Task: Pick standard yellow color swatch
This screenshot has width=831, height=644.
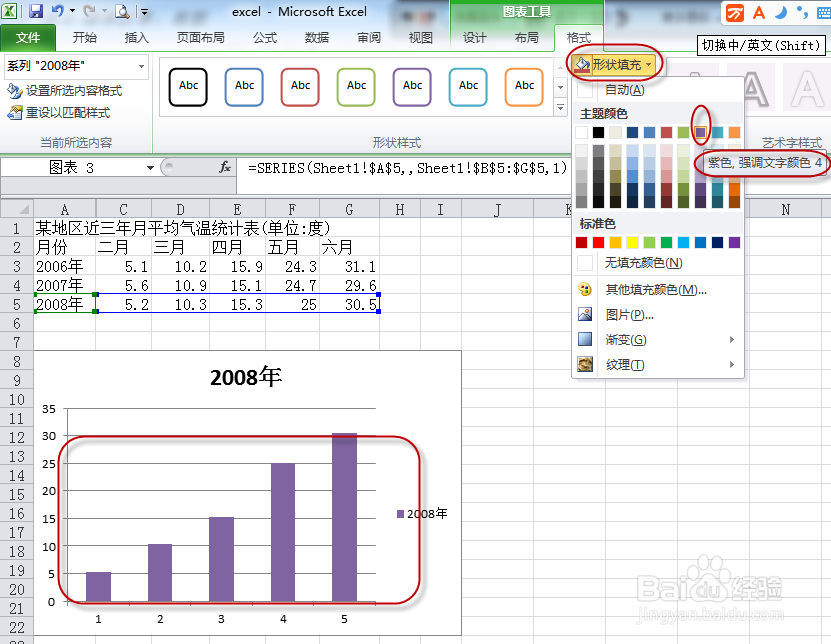Action: pos(632,242)
